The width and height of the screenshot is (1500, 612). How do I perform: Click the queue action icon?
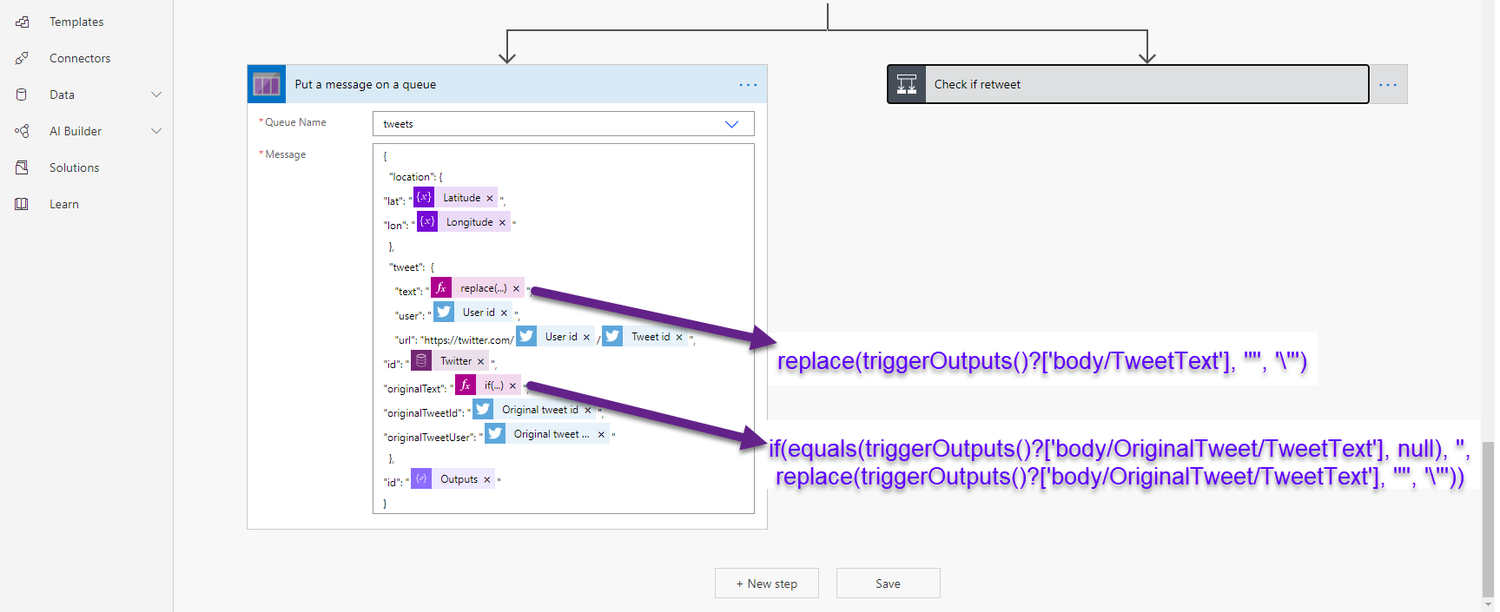(x=267, y=85)
